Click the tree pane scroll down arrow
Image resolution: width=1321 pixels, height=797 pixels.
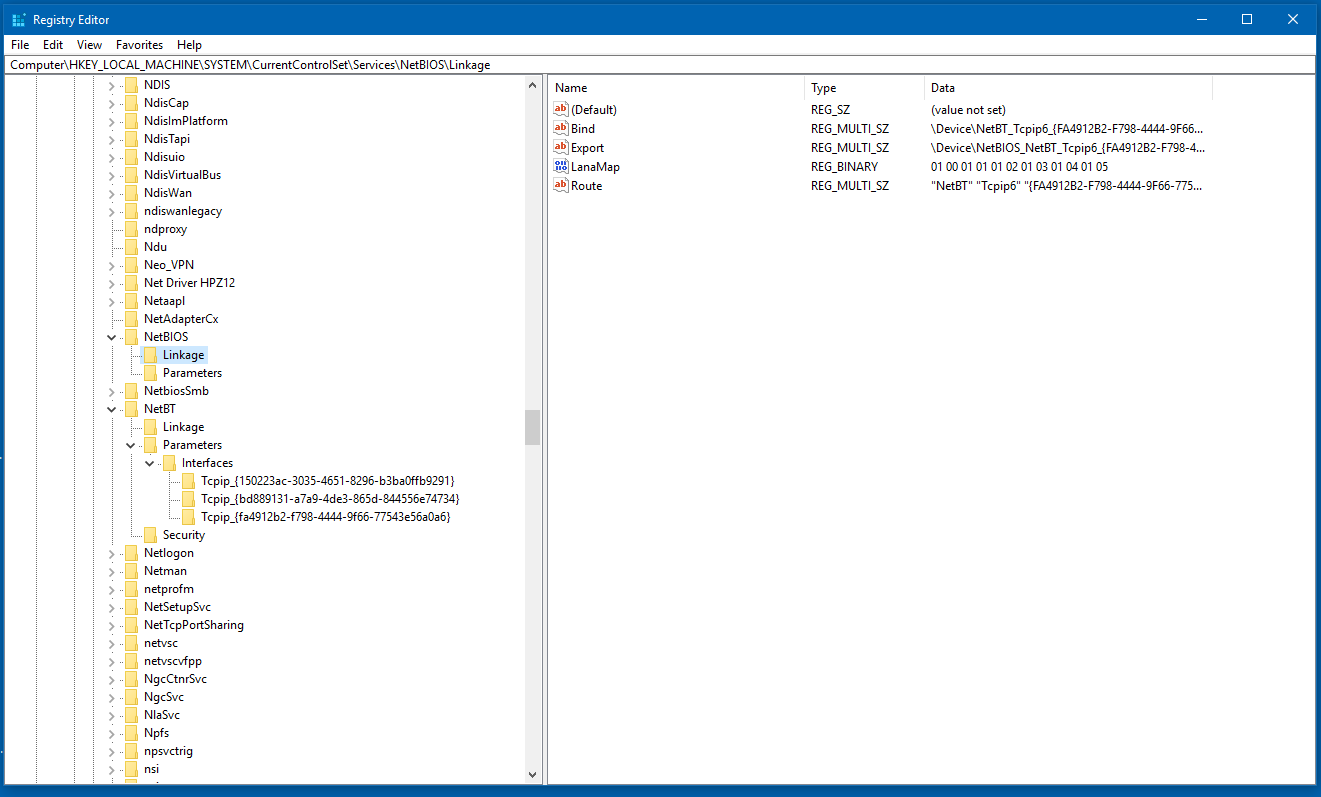click(532, 773)
